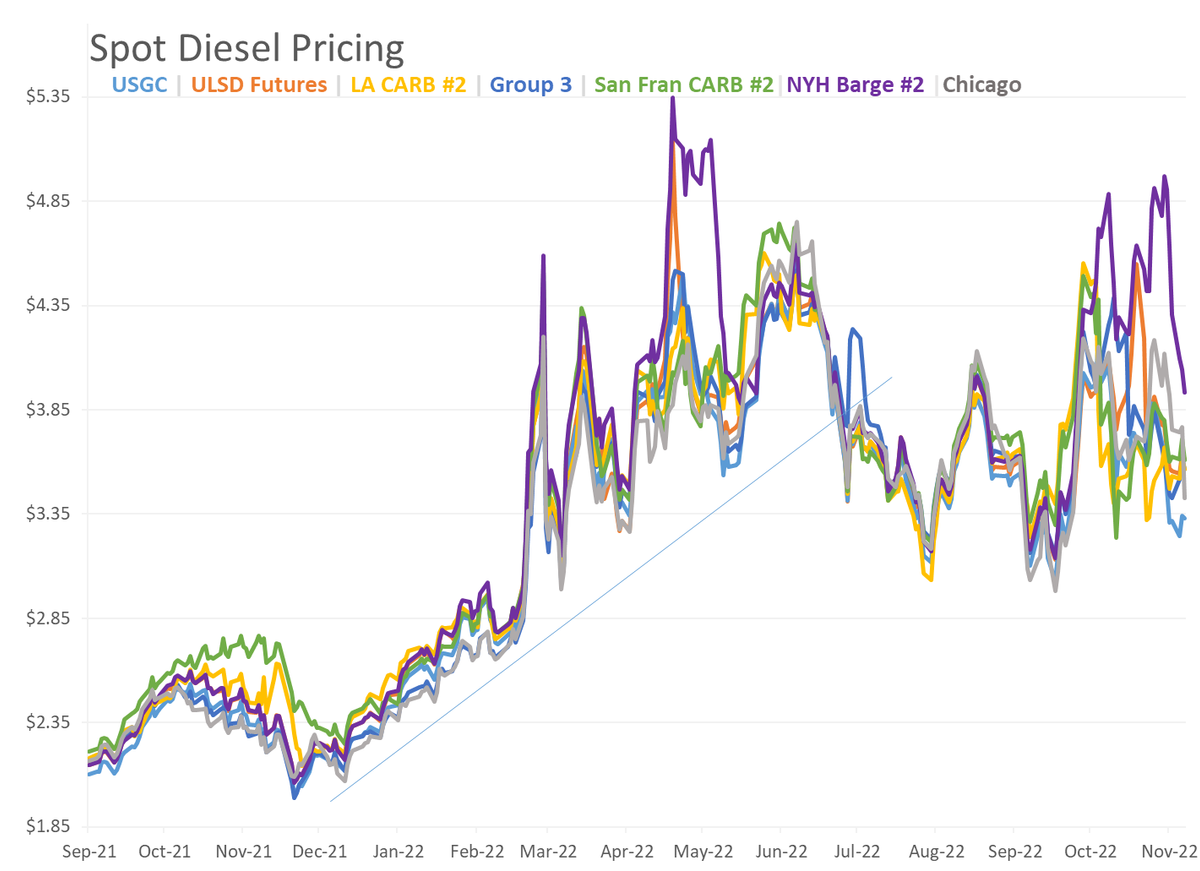Click the Nov-22 x-axis label
Screen dimensions: 1200x871
click(1167, 852)
